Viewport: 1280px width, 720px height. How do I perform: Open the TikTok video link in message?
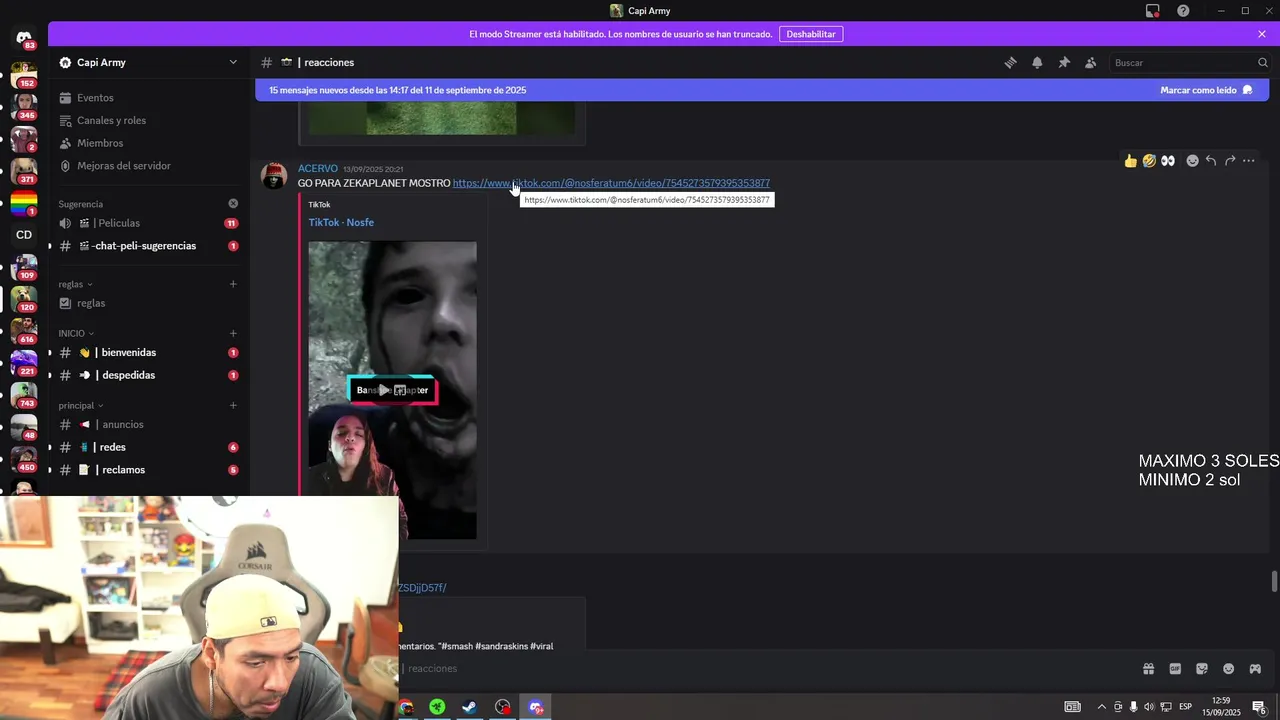611,183
